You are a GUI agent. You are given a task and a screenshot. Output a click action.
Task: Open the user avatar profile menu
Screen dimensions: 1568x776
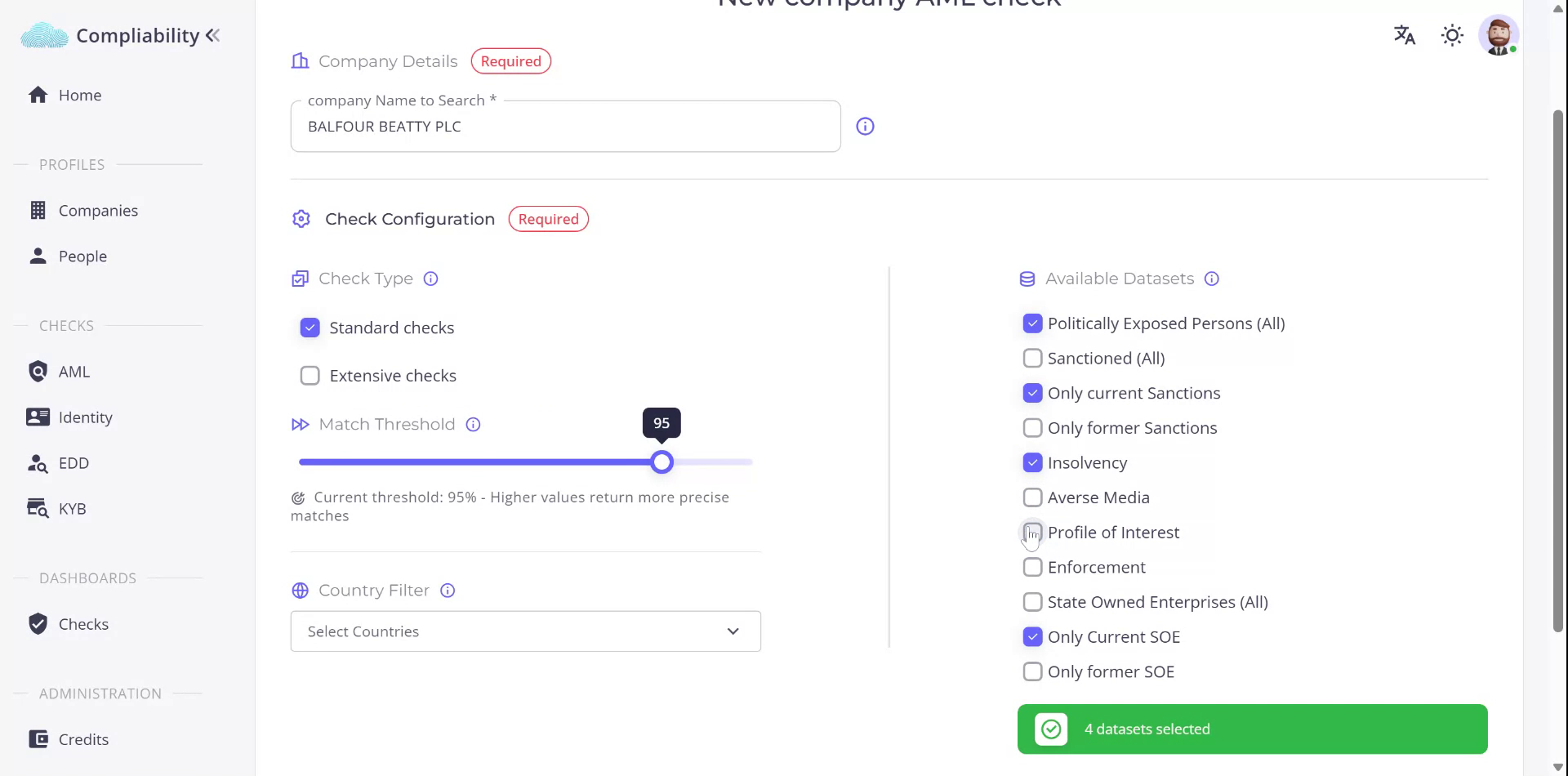point(1498,35)
